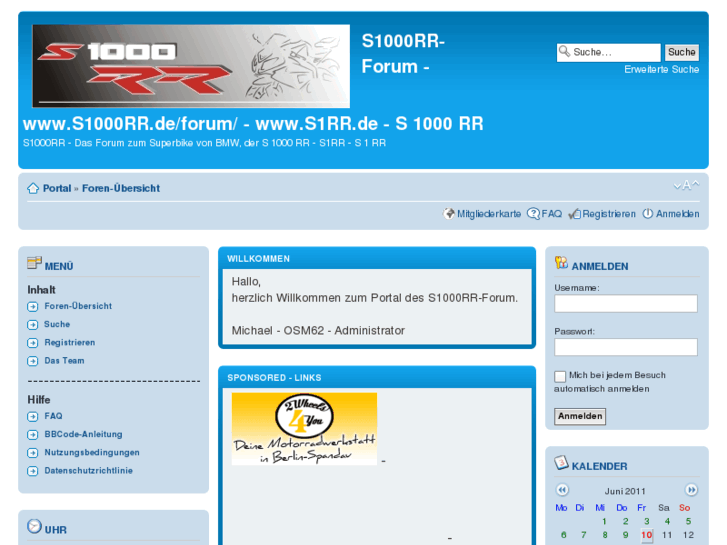Open BBCode-Anleitung from the Hilfe menu
This screenshot has width=727, height=545.
pyautogui.click(x=83, y=434)
